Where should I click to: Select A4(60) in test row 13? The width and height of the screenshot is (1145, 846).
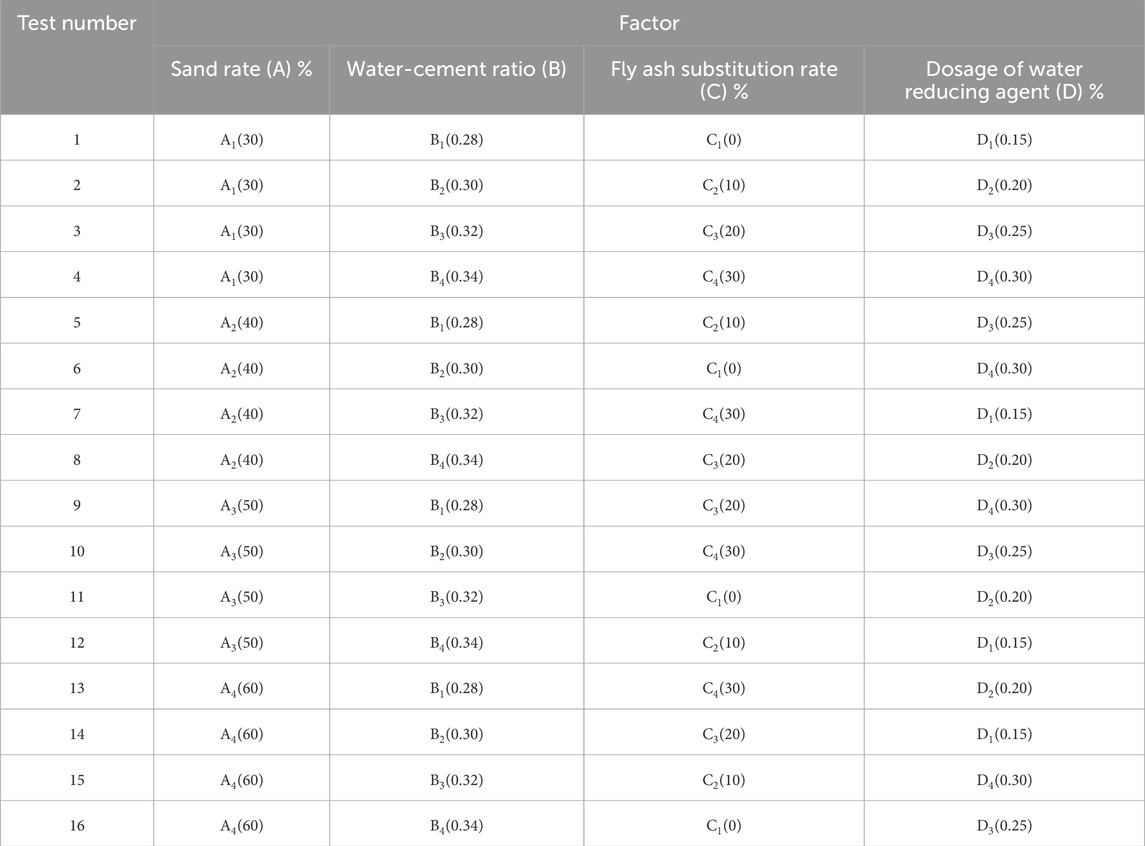point(242,688)
